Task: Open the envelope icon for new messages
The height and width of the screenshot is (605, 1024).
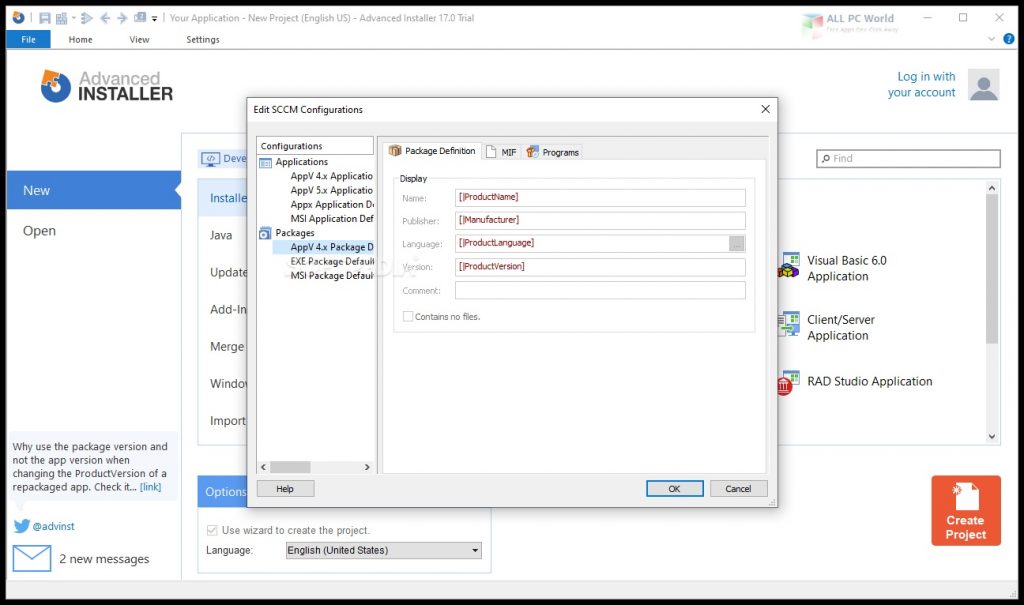Action: point(32,558)
